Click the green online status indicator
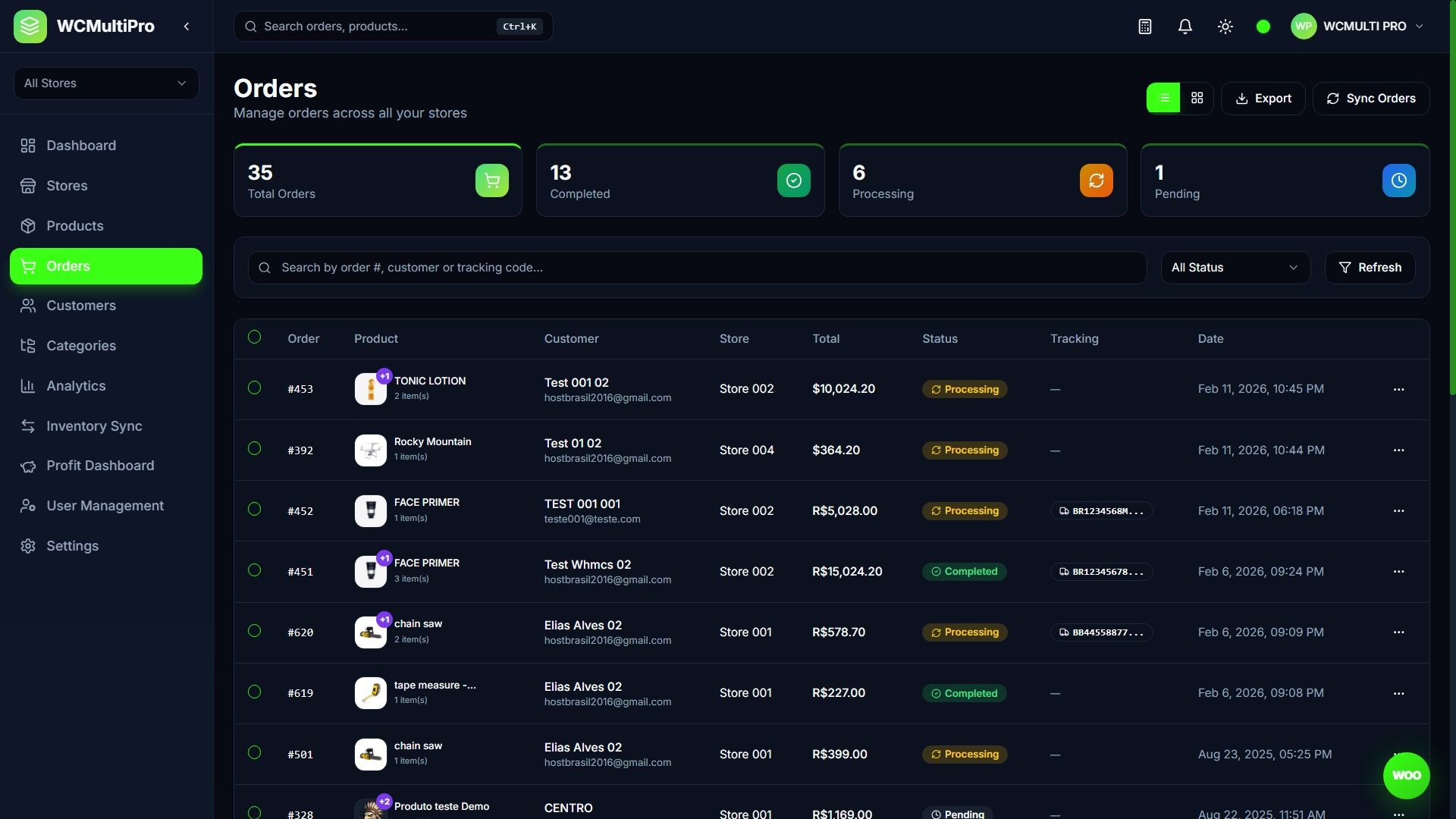This screenshot has height=819, width=1456. [x=1263, y=27]
